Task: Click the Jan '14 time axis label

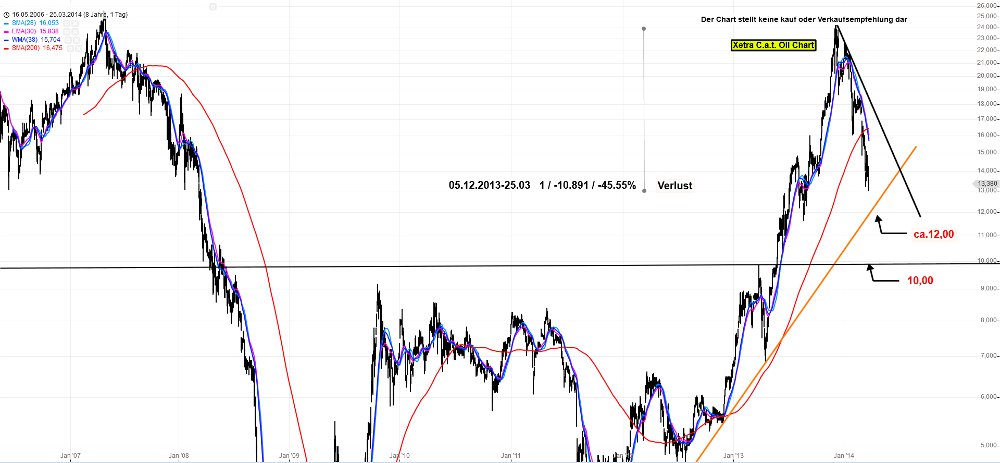Action: 844,455
